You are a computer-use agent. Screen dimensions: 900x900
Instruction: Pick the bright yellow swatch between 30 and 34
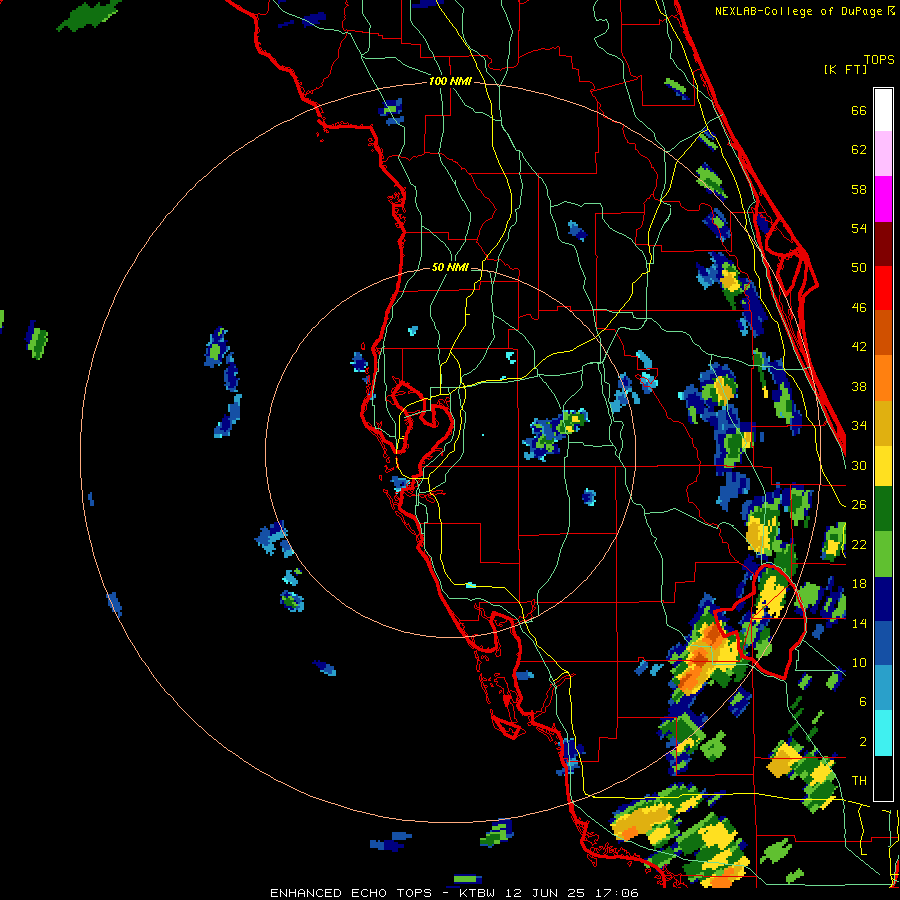tap(883, 465)
